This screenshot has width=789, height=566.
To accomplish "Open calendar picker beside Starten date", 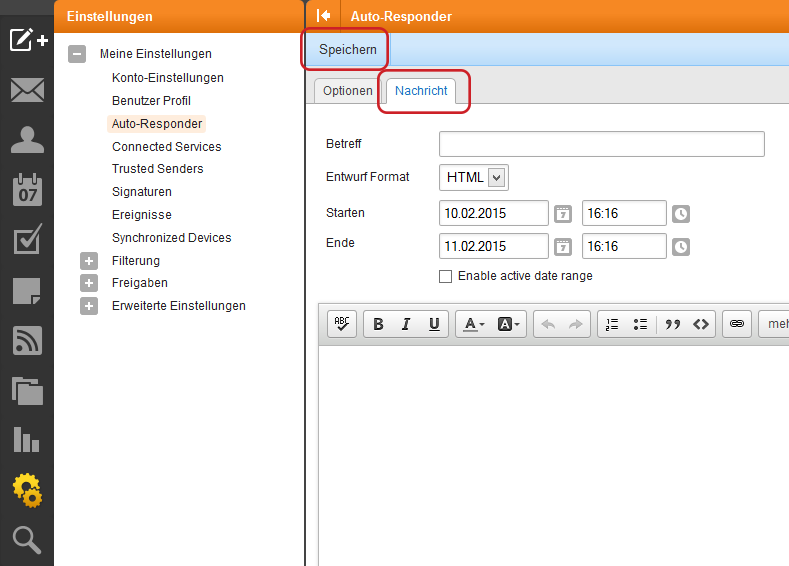I will click(563, 214).
